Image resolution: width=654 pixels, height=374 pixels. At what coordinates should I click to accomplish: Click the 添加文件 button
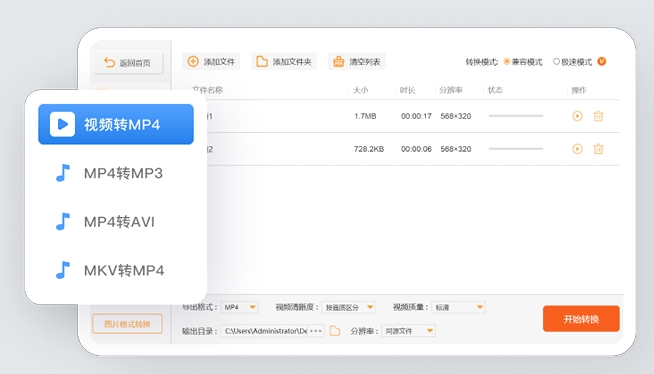[211, 62]
